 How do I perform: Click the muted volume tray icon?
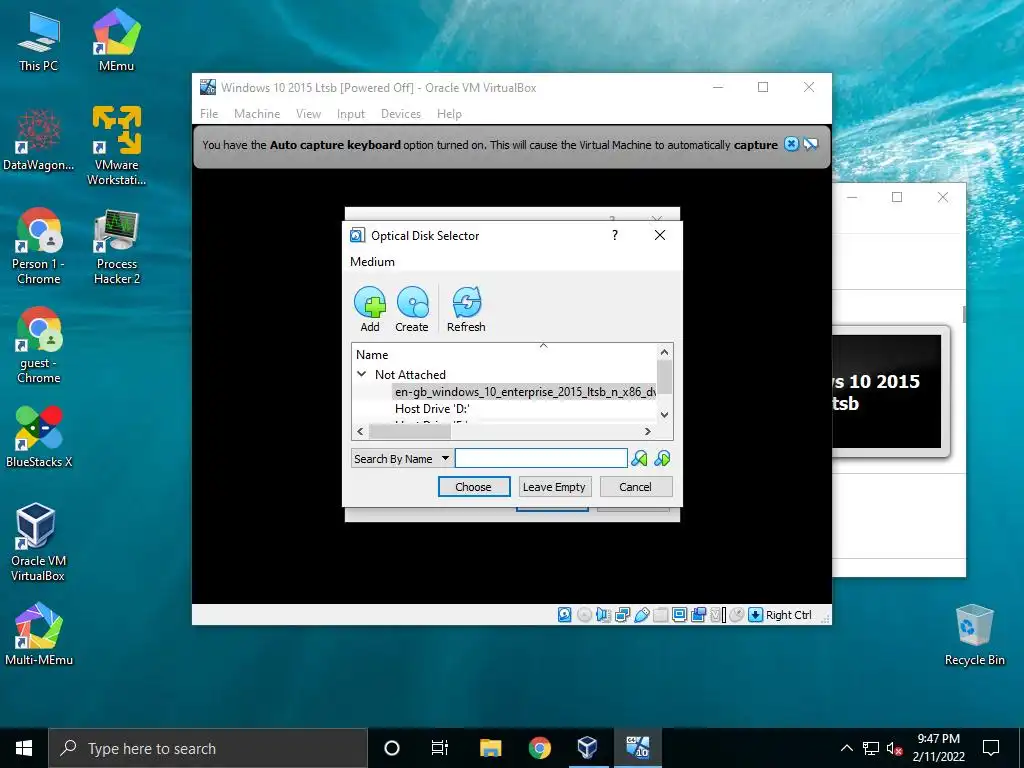(894, 748)
